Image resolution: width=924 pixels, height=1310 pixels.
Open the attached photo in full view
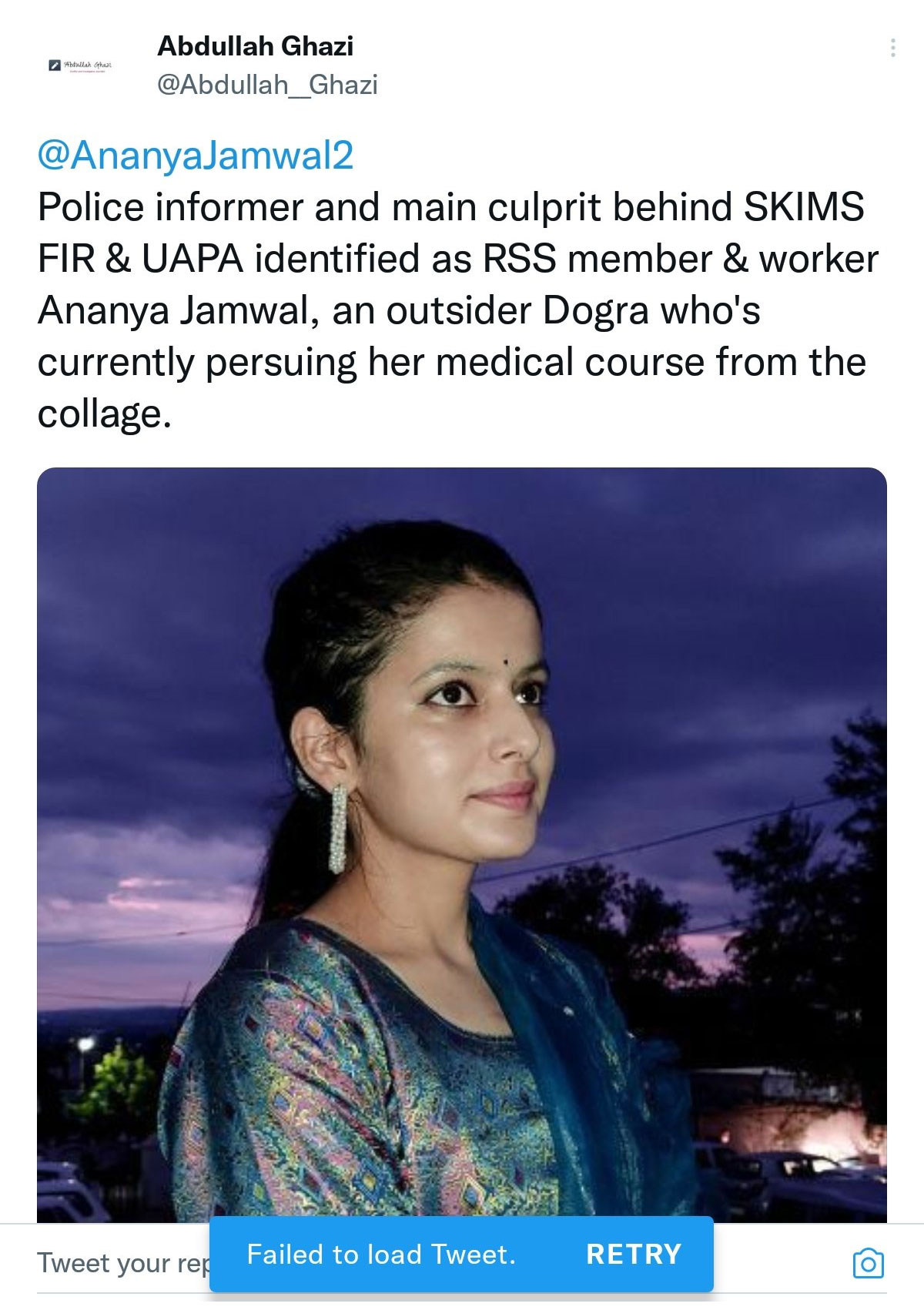point(462,845)
